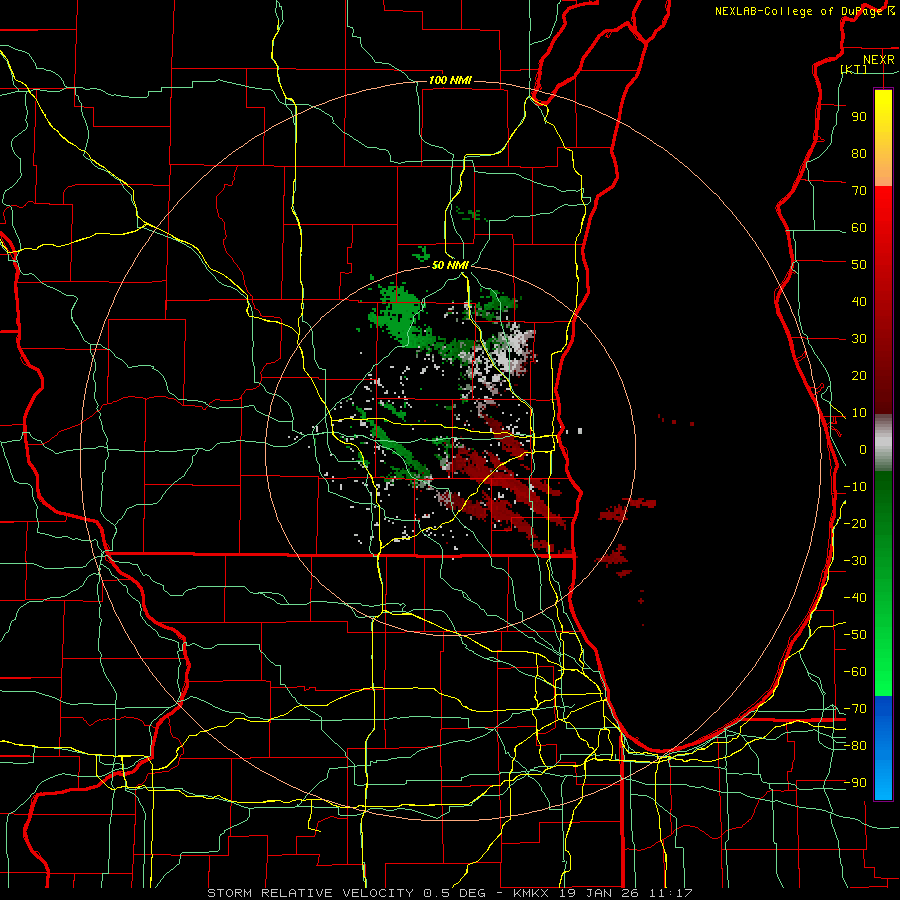
Task: Click the positive 10 scale label
Action: coord(859,413)
